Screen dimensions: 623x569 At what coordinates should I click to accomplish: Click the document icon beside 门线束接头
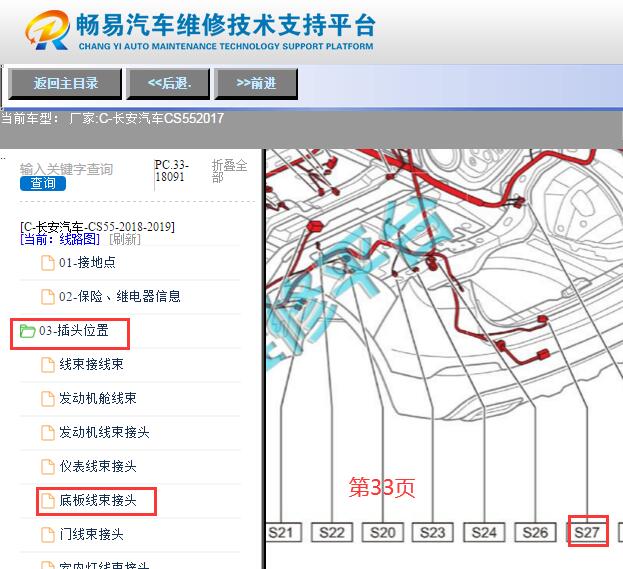click(x=48, y=534)
